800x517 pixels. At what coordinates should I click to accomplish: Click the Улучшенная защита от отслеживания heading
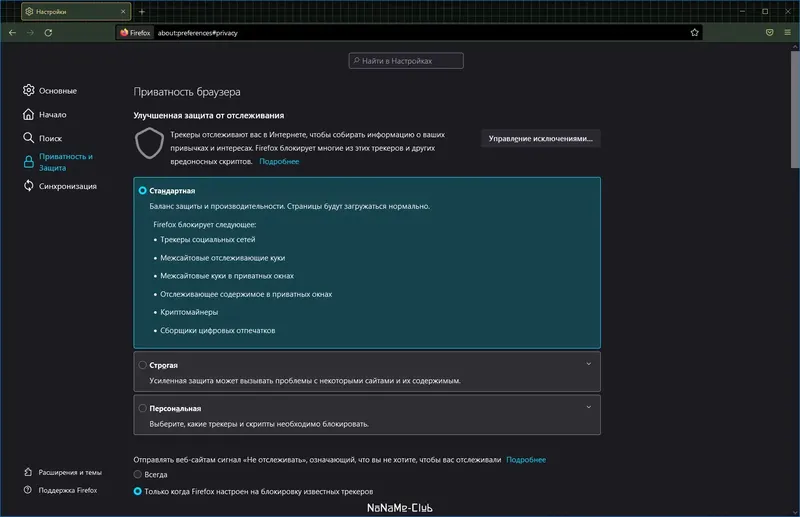[209, 115]
